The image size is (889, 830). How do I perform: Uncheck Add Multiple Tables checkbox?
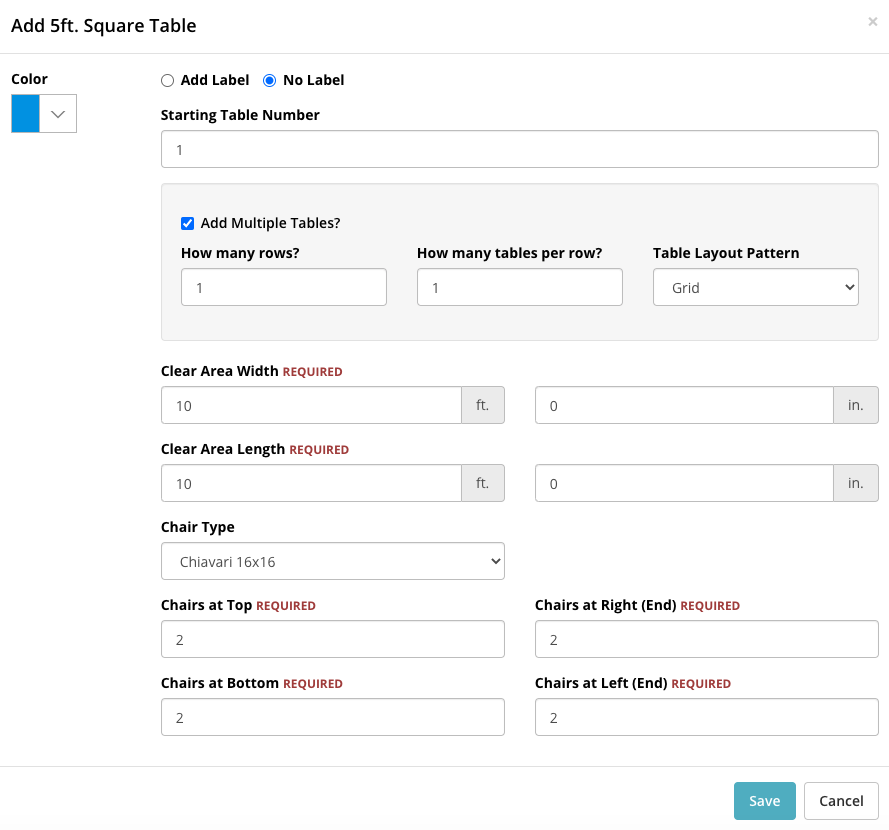click(x=187, y=223)
